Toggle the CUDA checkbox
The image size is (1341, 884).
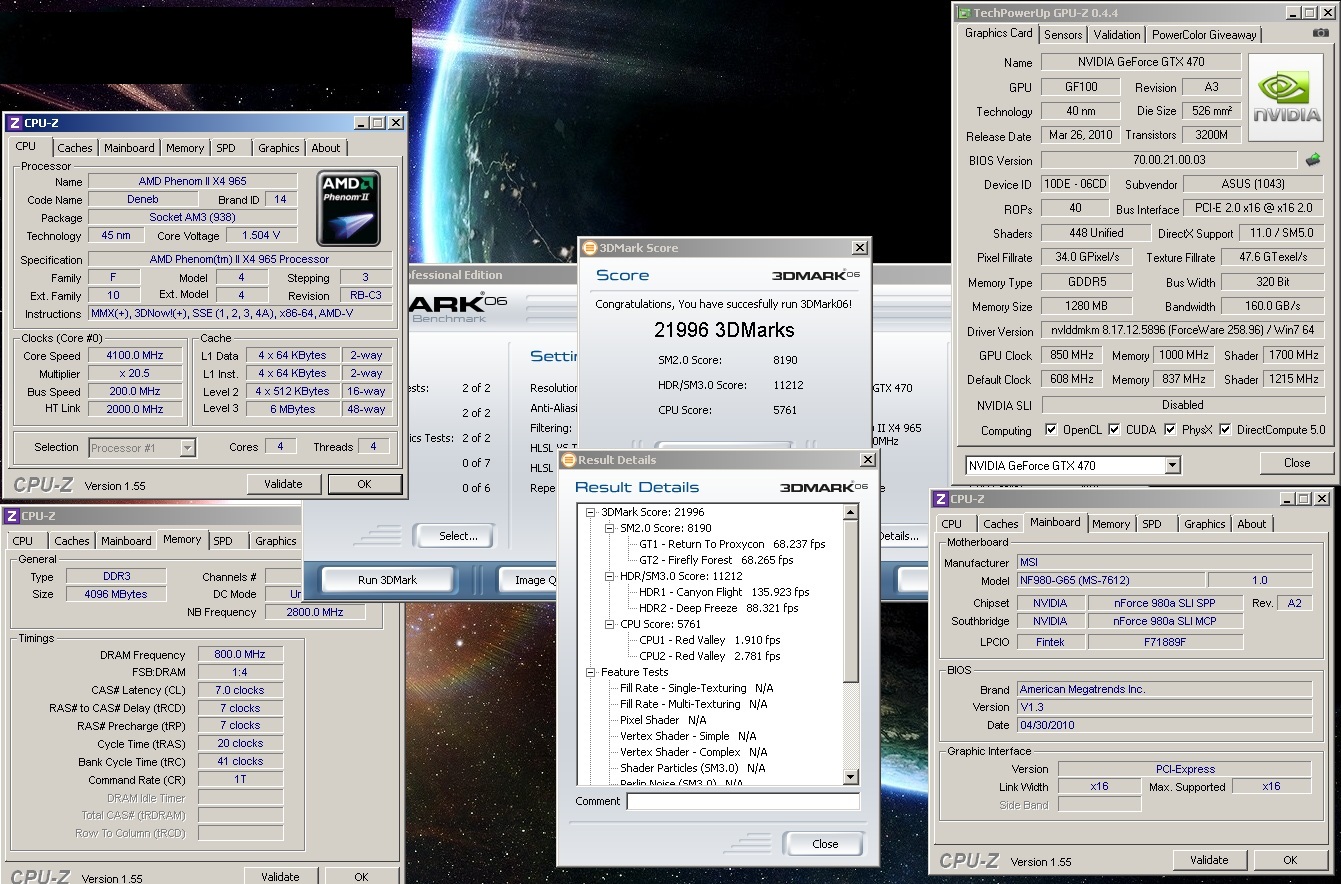1114,430
